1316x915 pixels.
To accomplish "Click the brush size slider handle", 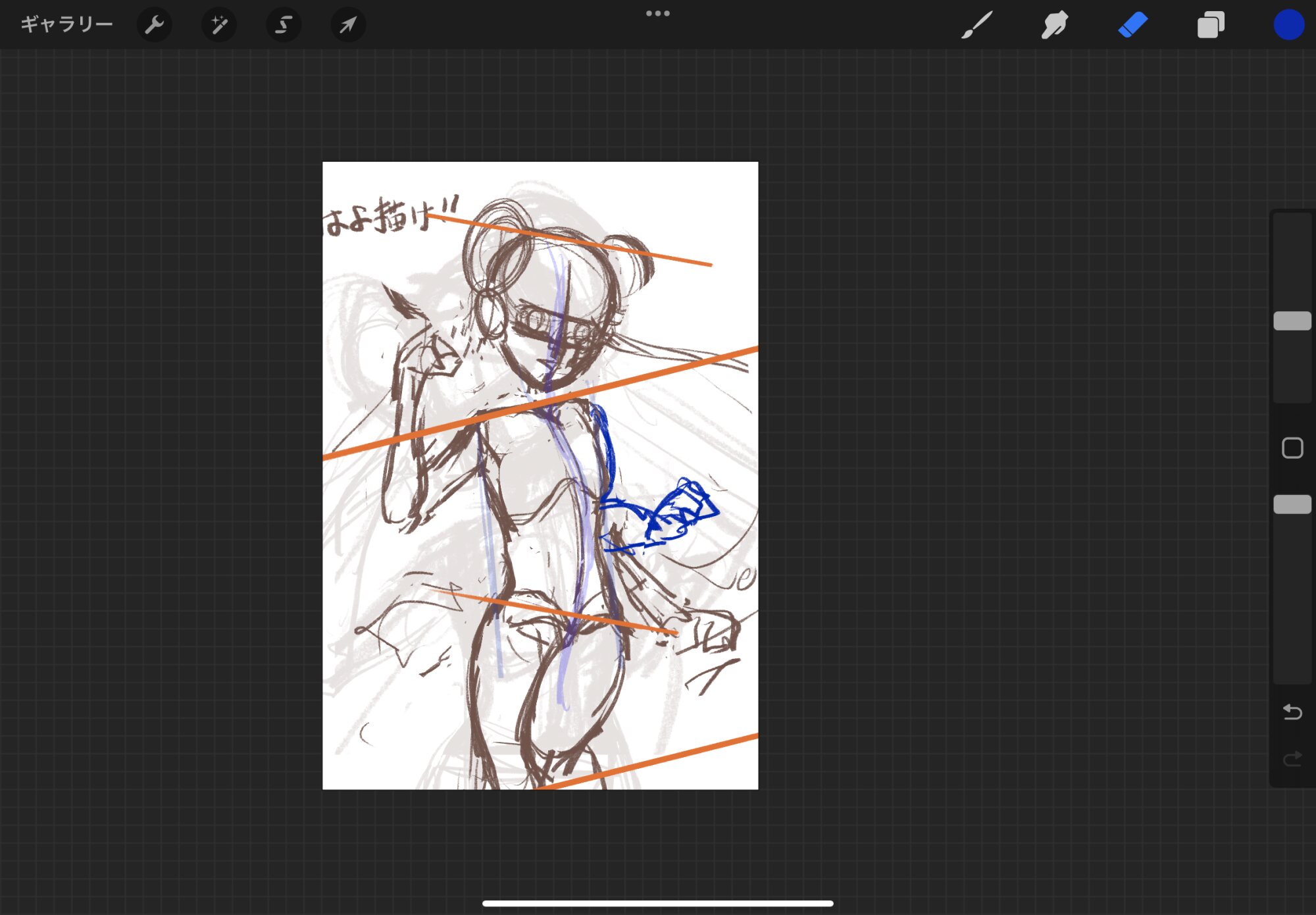I will point(1292,321).
